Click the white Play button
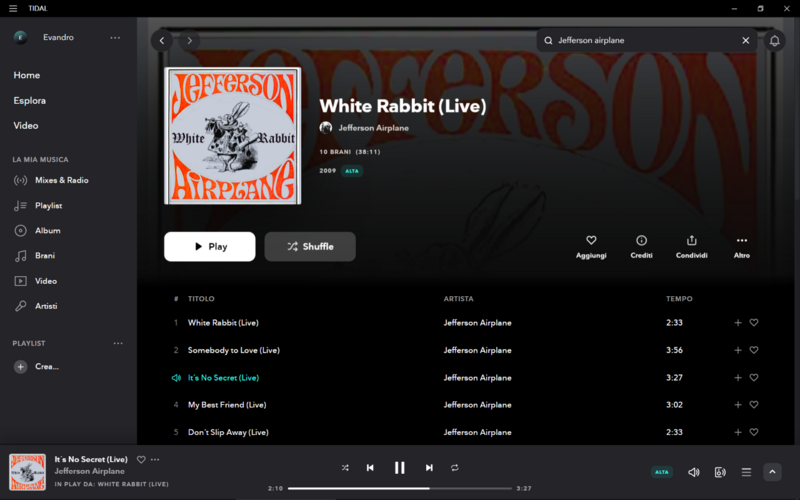 (210, 246)
